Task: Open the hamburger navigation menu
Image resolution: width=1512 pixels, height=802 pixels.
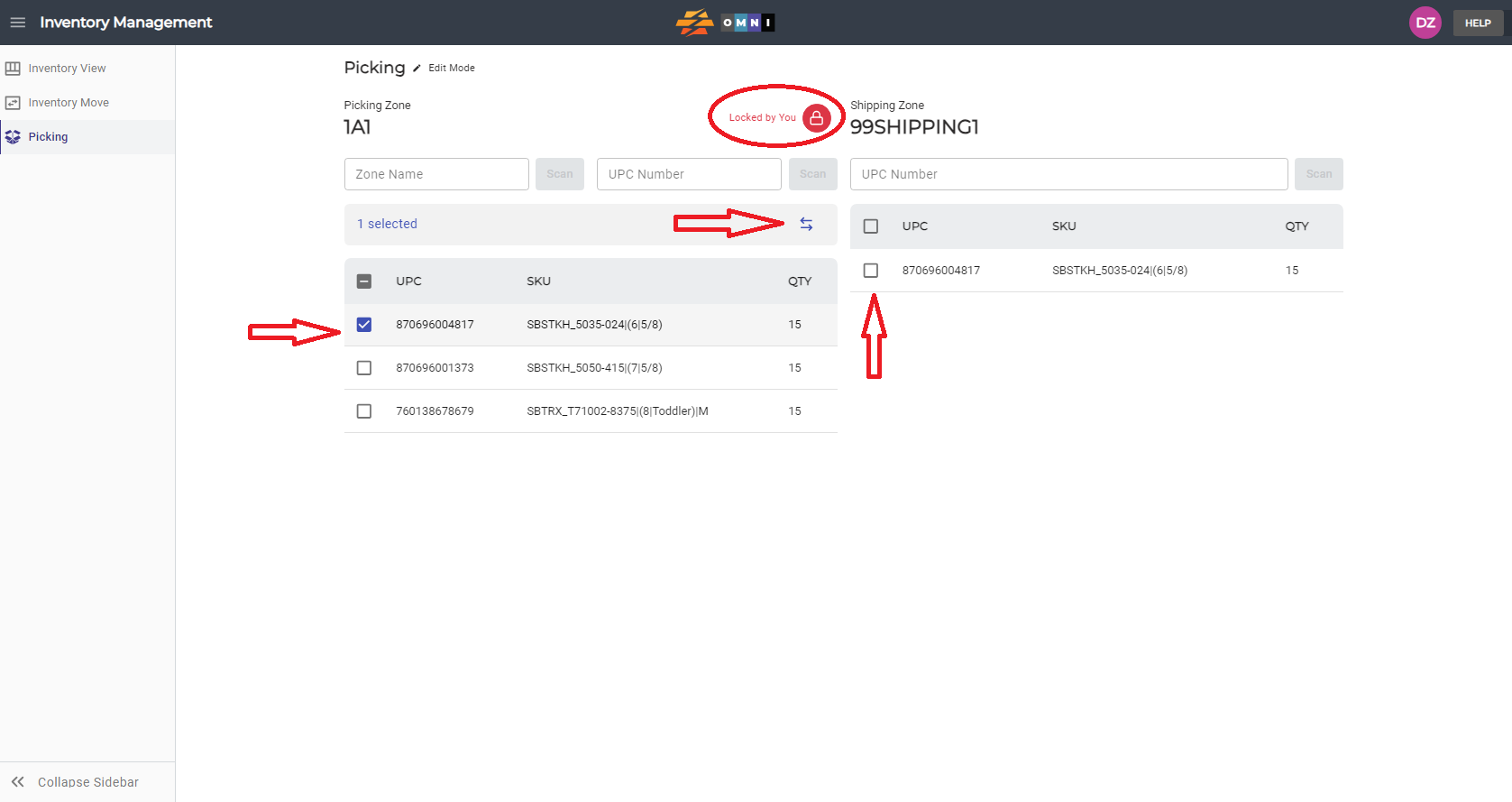Action: (18, 23)
